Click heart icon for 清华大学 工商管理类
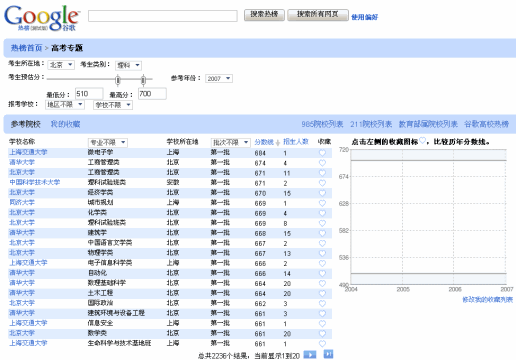This screenshot has width=516, height=360. point(322,163)
